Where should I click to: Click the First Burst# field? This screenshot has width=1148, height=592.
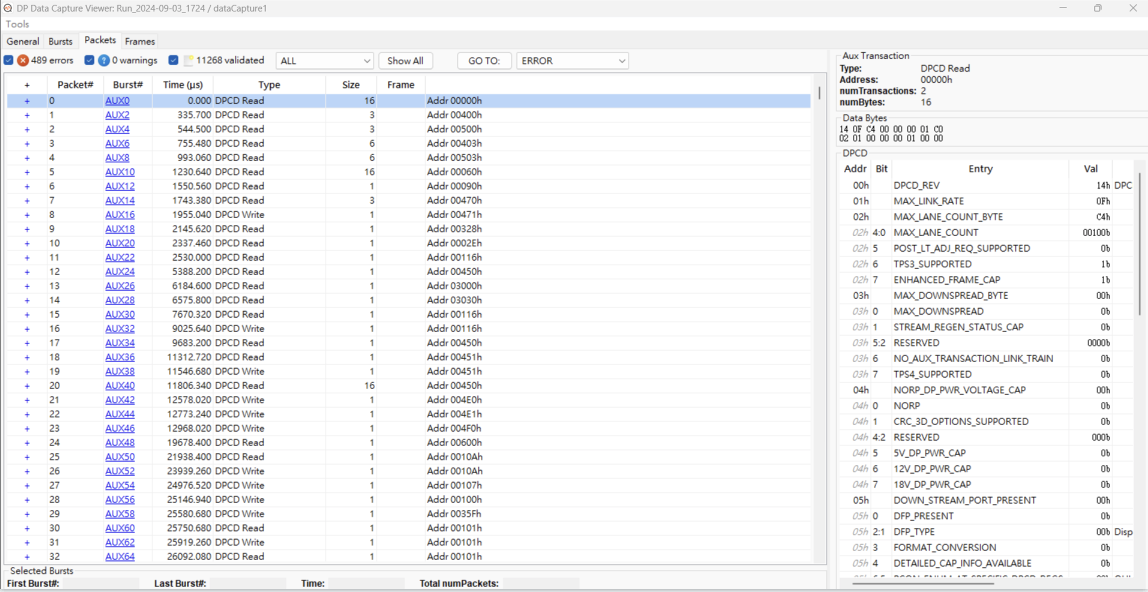(103, 583)
